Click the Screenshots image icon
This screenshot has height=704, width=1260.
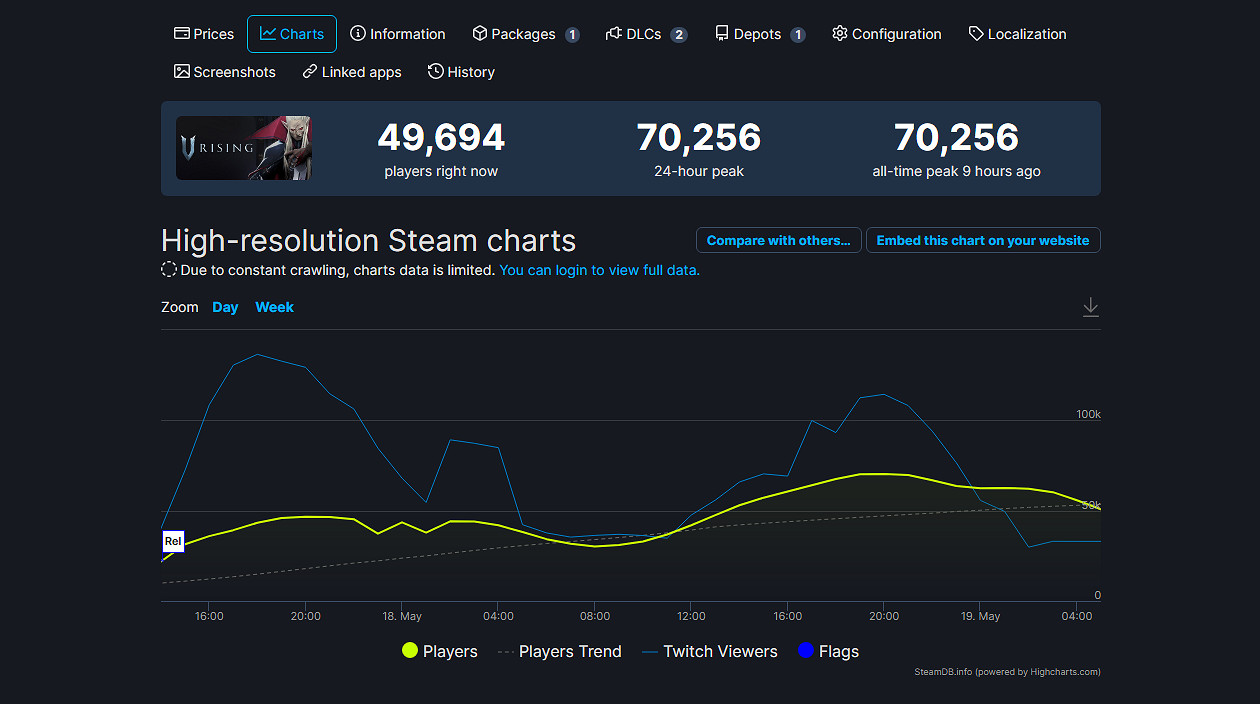pos(183,71)
